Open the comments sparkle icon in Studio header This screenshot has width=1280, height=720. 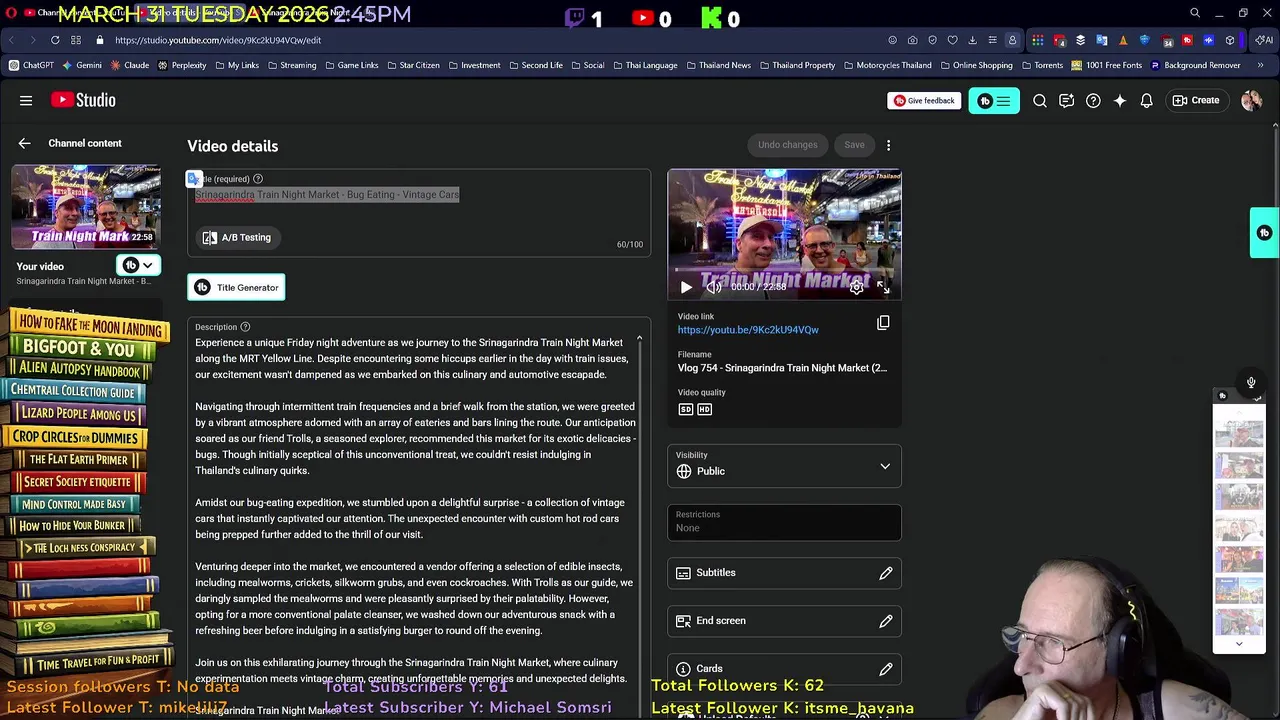[x=1066, y=100]
